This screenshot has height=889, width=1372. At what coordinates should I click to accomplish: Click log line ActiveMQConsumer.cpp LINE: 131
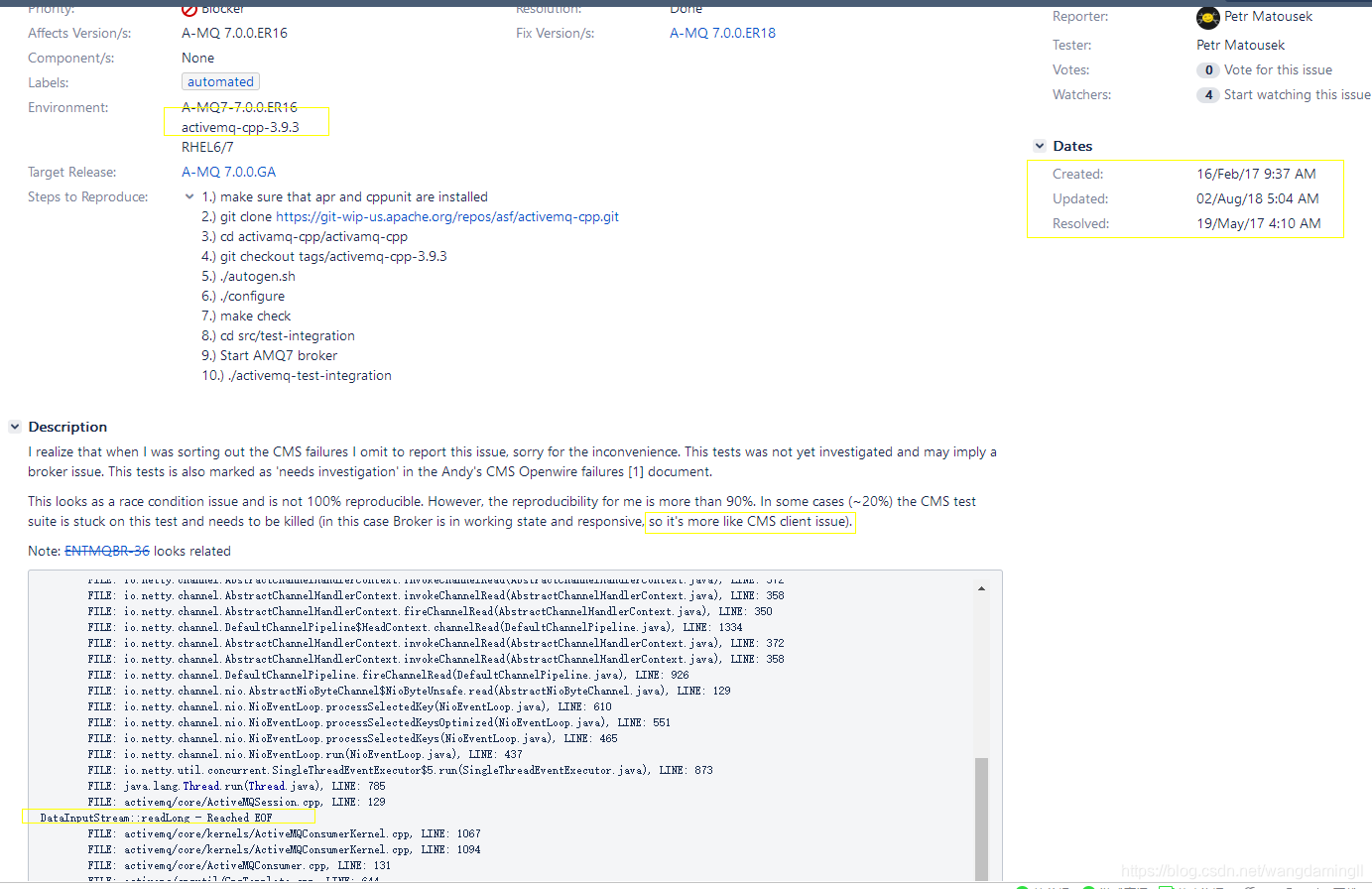[239, 865]
